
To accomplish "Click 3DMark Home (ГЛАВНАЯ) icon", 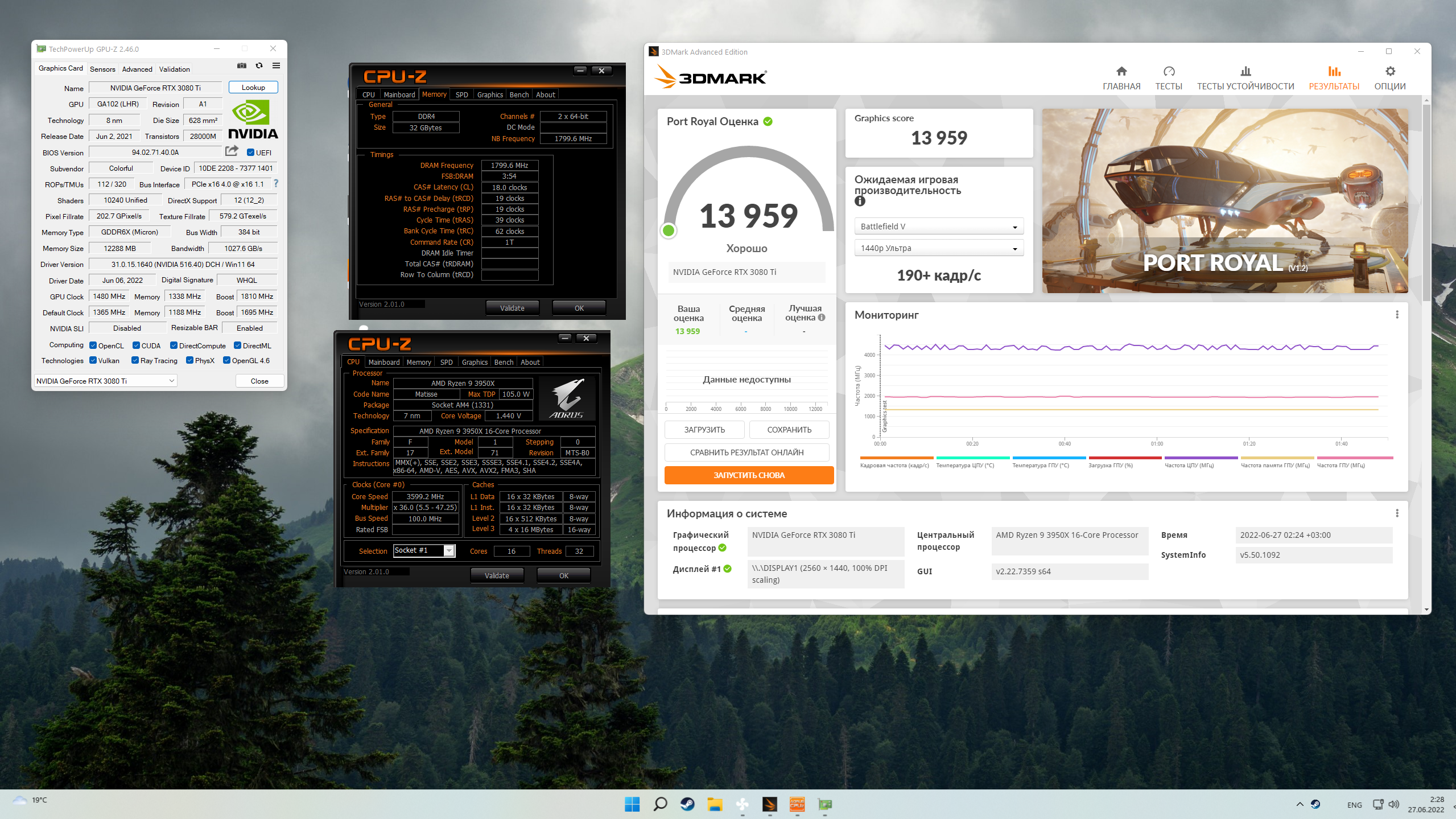I will click(1121, 71).
